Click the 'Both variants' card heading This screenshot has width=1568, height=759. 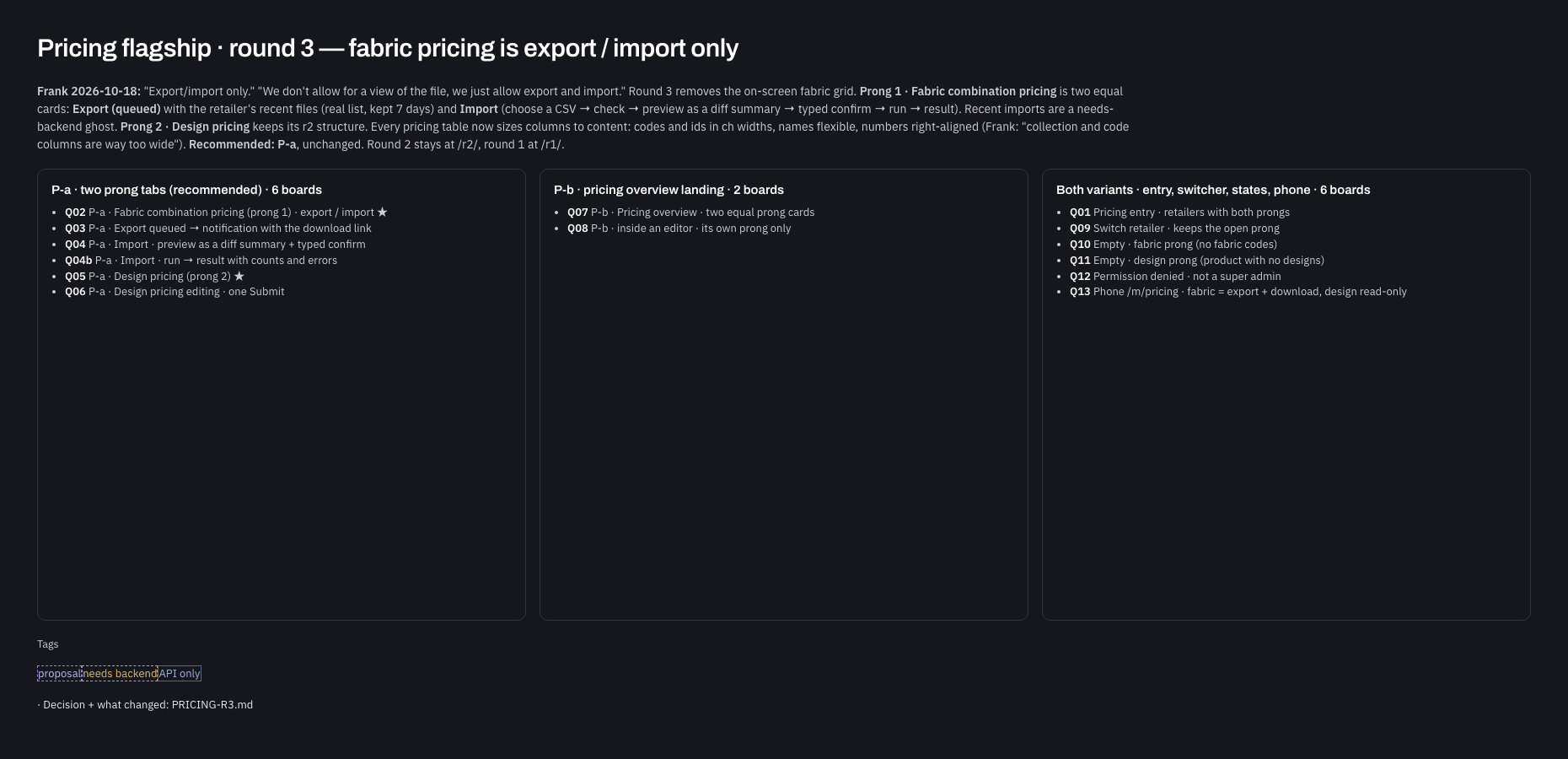(1213, 190)
